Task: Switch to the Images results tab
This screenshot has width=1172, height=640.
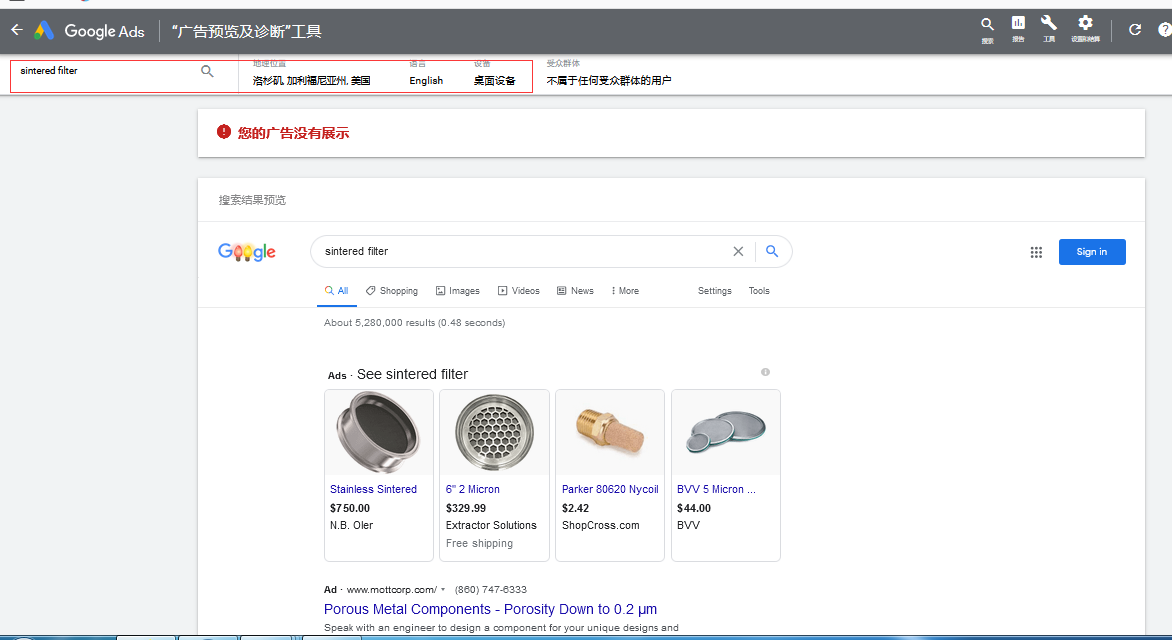Action: click(457, 291)
